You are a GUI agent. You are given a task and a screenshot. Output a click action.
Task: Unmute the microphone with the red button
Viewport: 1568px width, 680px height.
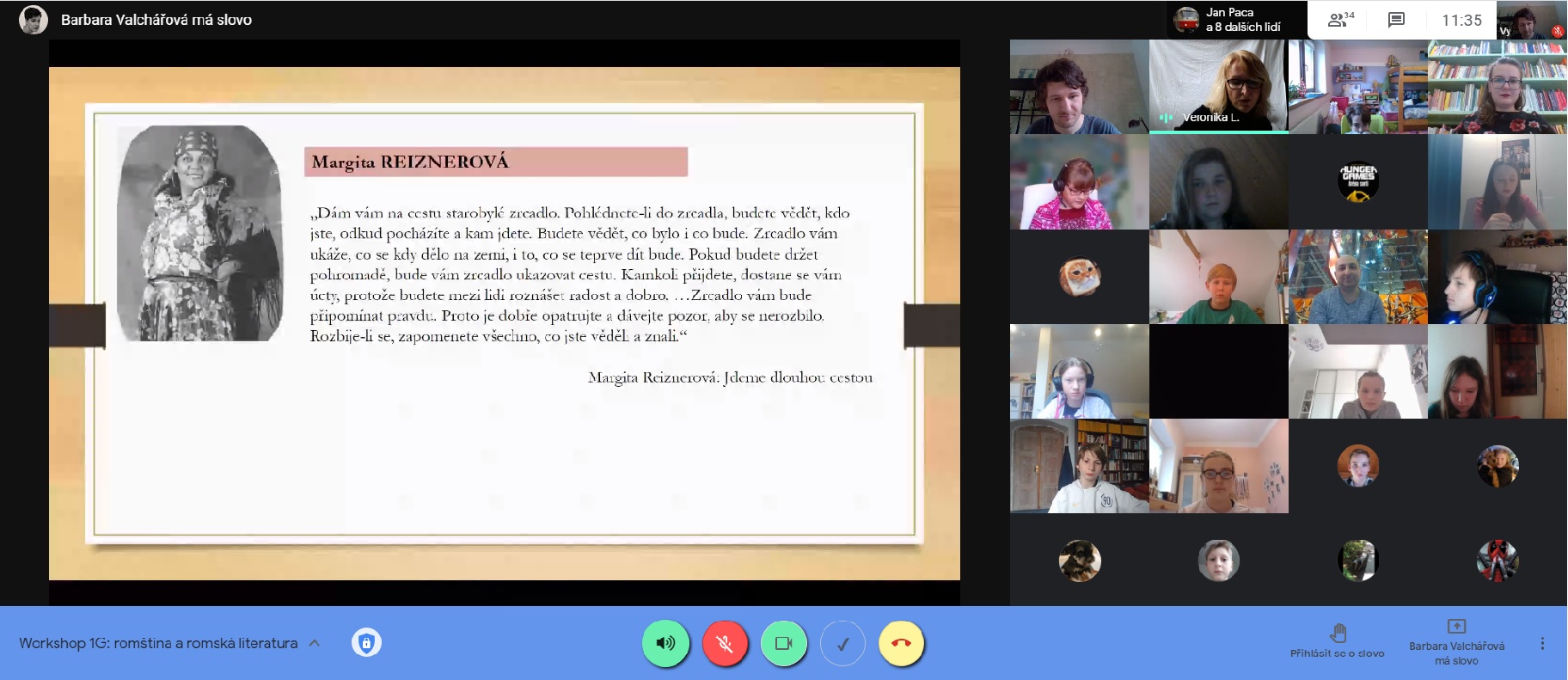coord(725,643)
